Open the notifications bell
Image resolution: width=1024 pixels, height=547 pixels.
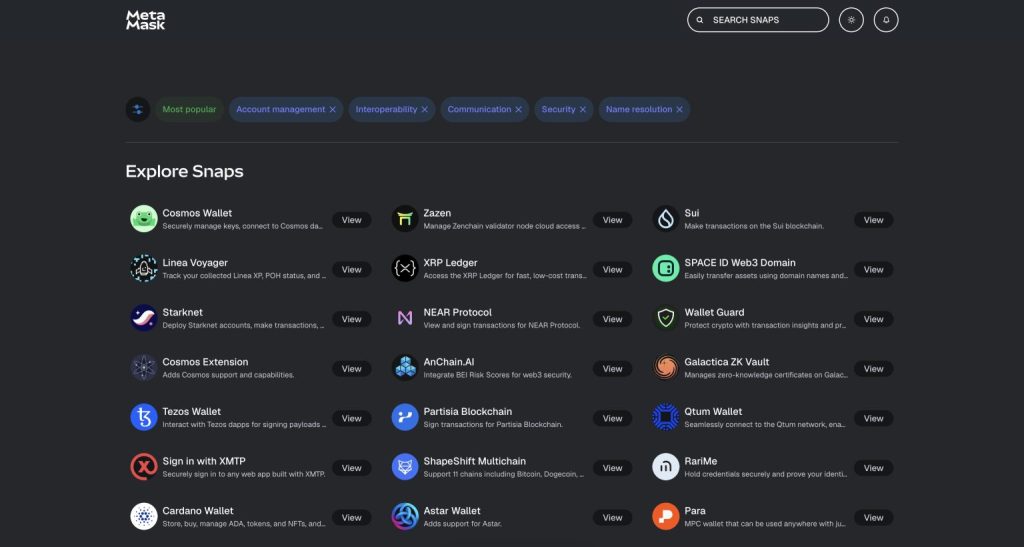click(886, 20)
